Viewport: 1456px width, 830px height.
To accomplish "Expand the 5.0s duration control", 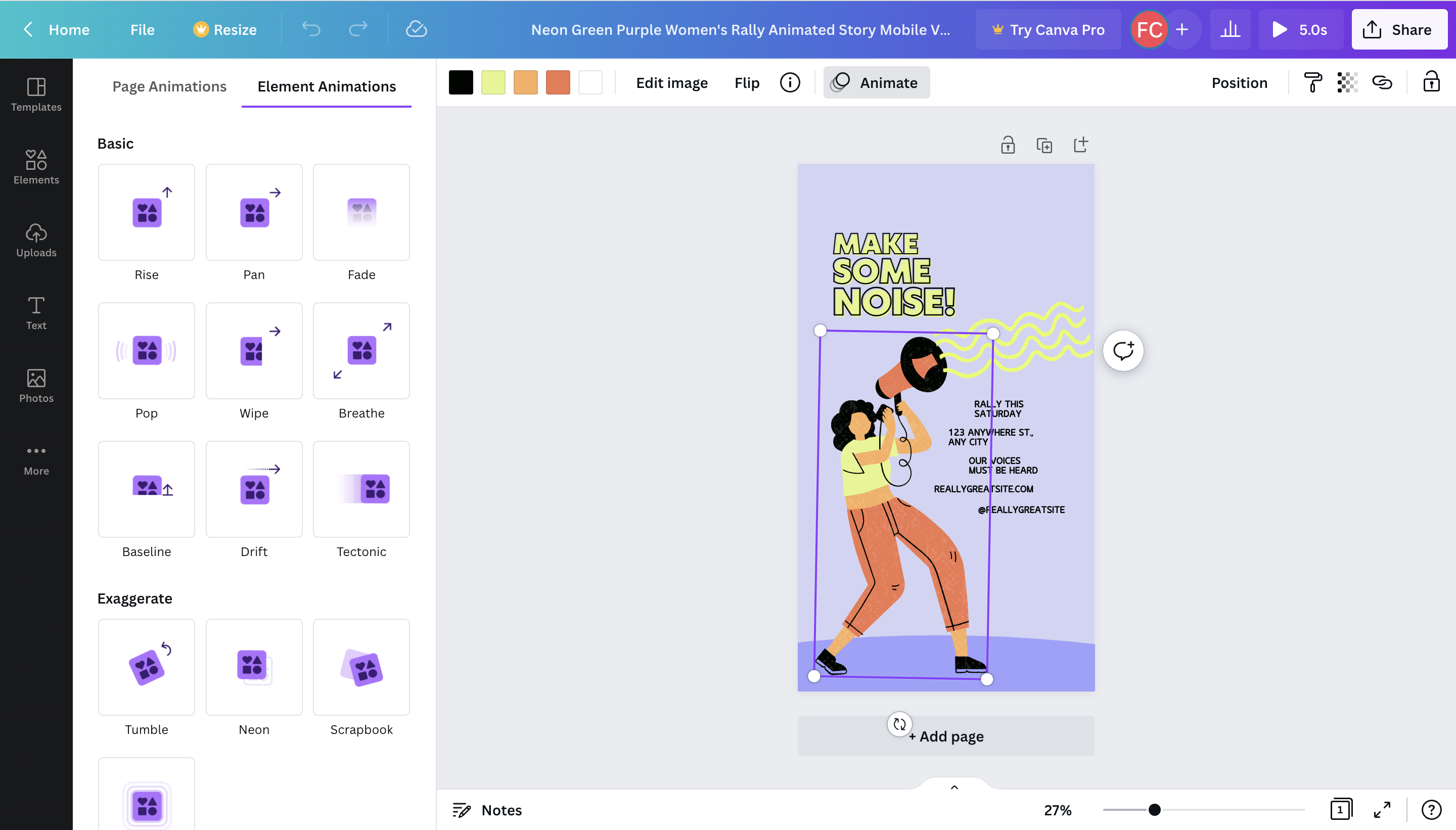I will [1313, 29].
